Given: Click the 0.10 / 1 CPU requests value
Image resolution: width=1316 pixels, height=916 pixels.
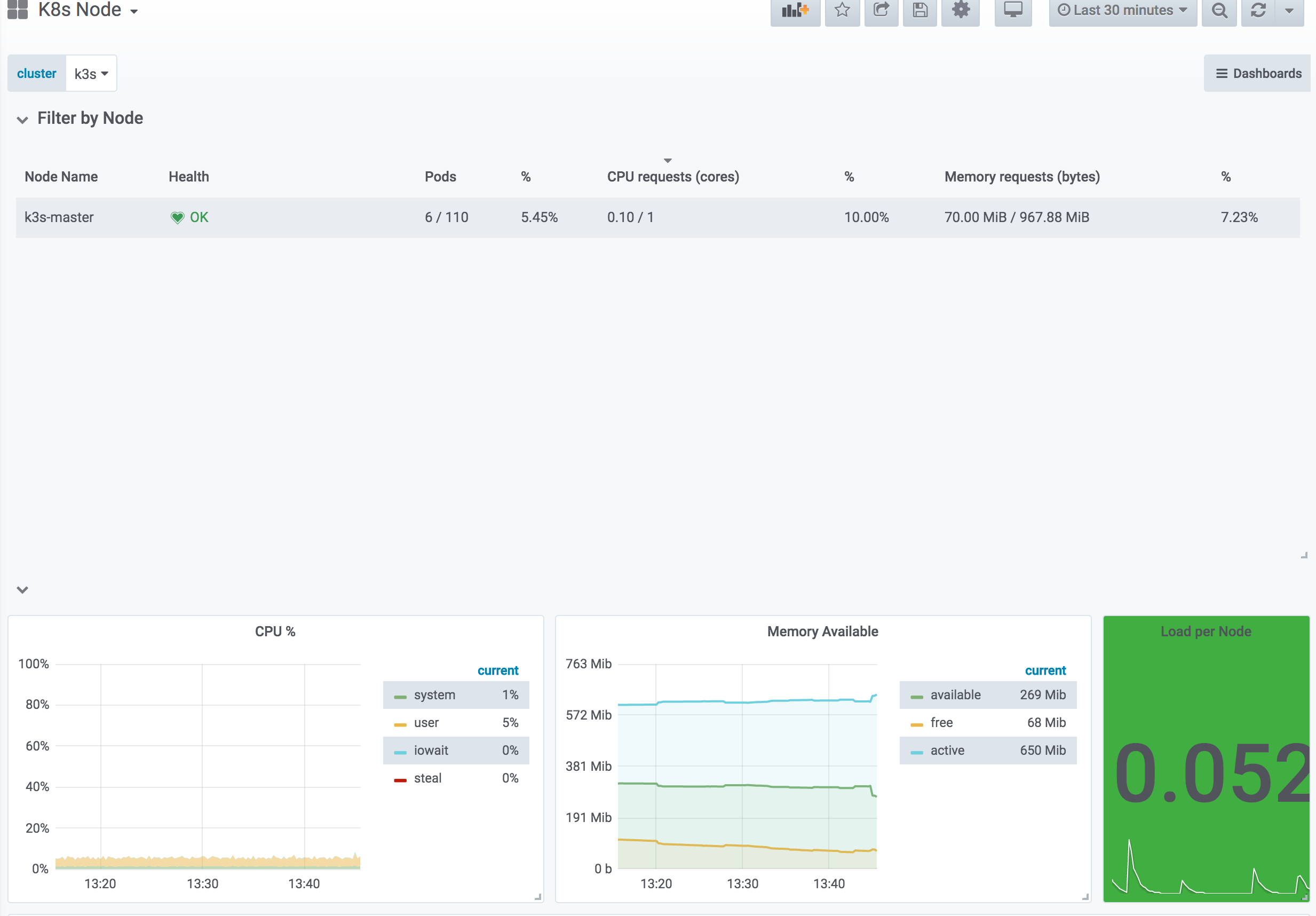Looking at the screenshot, I should tap(630, 217).
